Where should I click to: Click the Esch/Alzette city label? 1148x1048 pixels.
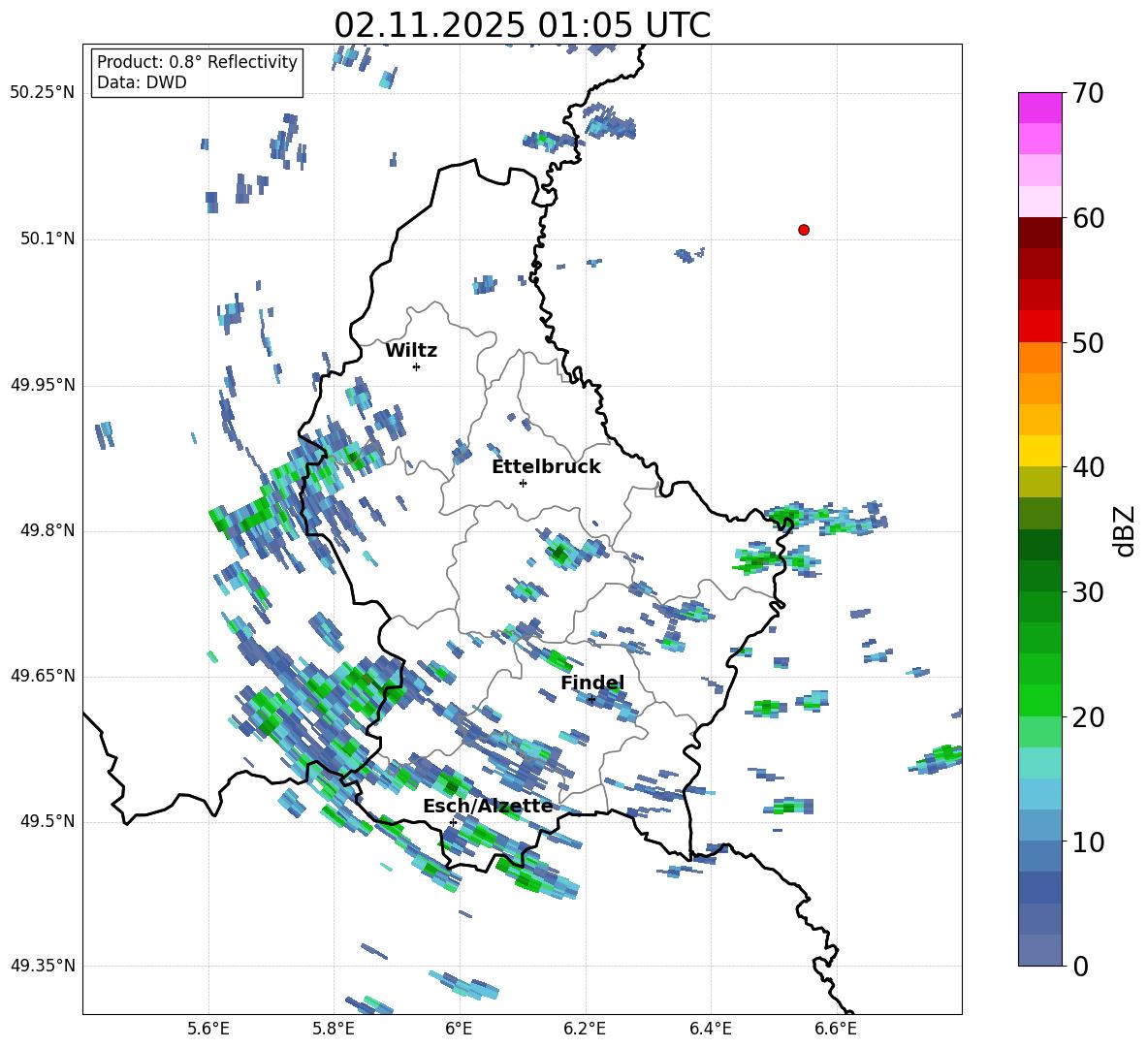coord(488,806)
